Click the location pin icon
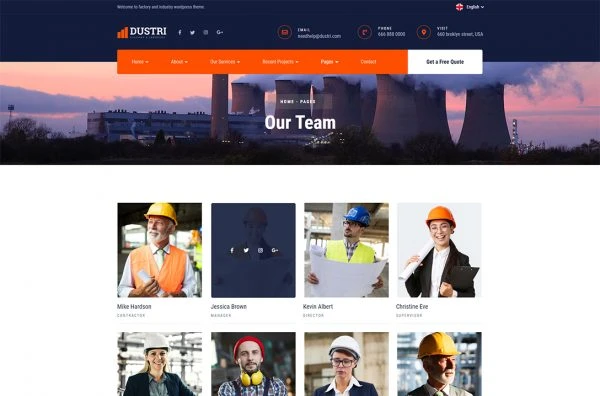 click(424, 33)
